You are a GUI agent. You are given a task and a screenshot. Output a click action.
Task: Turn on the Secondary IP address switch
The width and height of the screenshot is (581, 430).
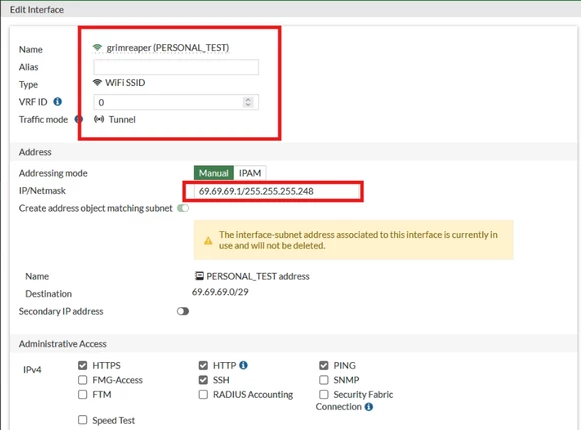183,311
